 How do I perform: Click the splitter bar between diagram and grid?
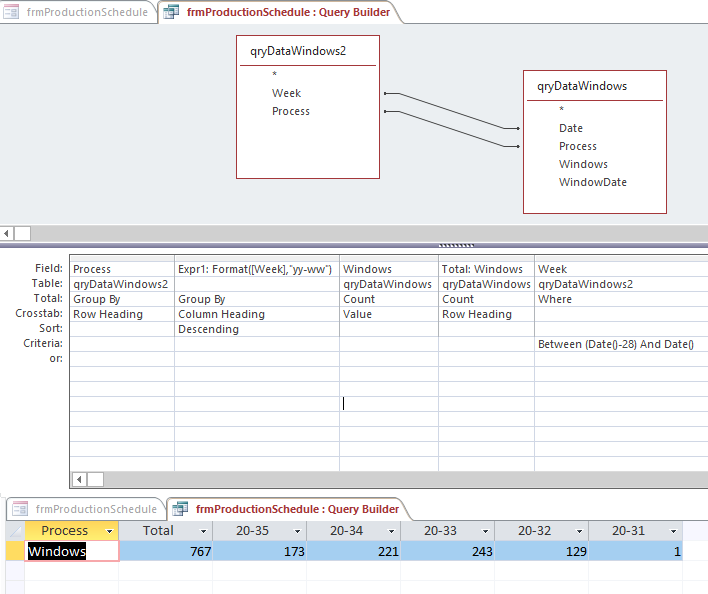[354, 245]
